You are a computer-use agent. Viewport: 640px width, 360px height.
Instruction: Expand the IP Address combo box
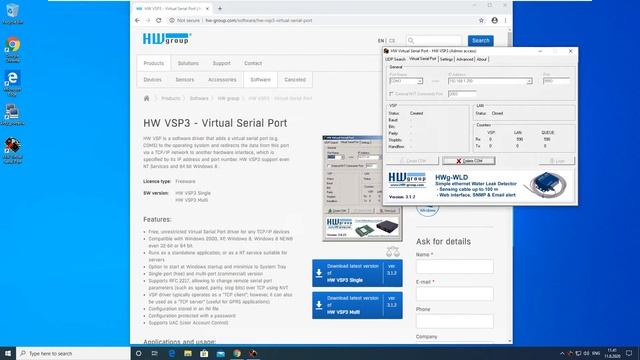tap(529, 81)
